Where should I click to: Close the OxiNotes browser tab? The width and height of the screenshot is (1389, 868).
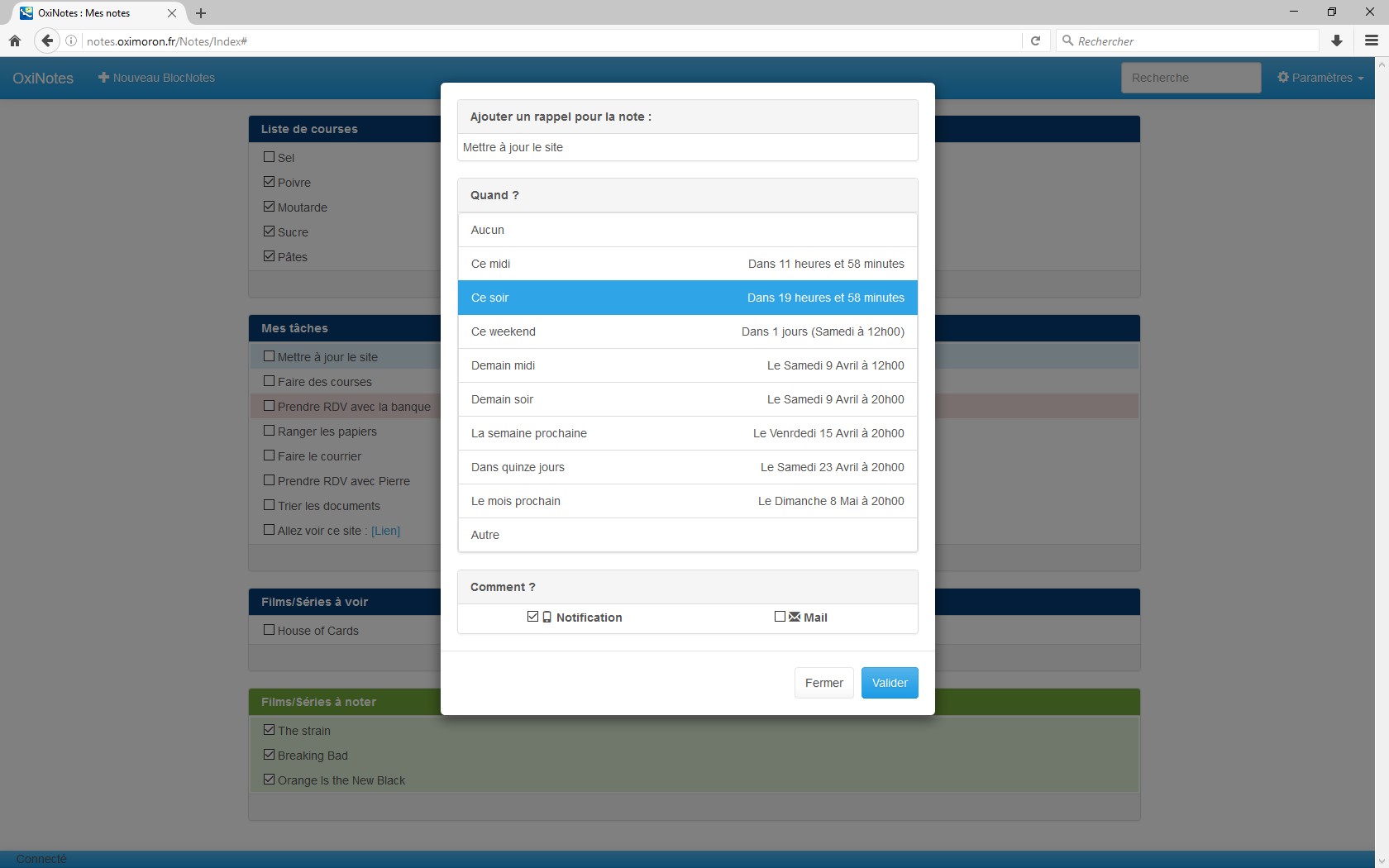coord(172,13)
